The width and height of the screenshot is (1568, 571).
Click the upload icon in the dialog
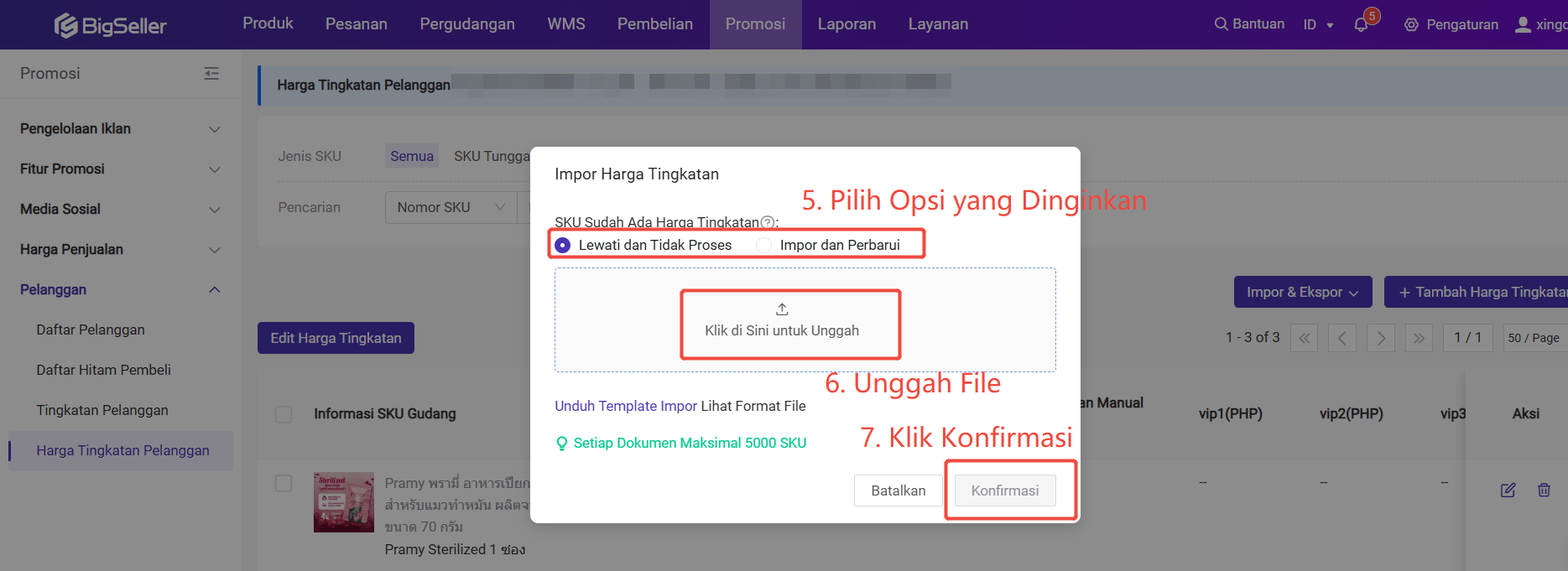point(782,309)
